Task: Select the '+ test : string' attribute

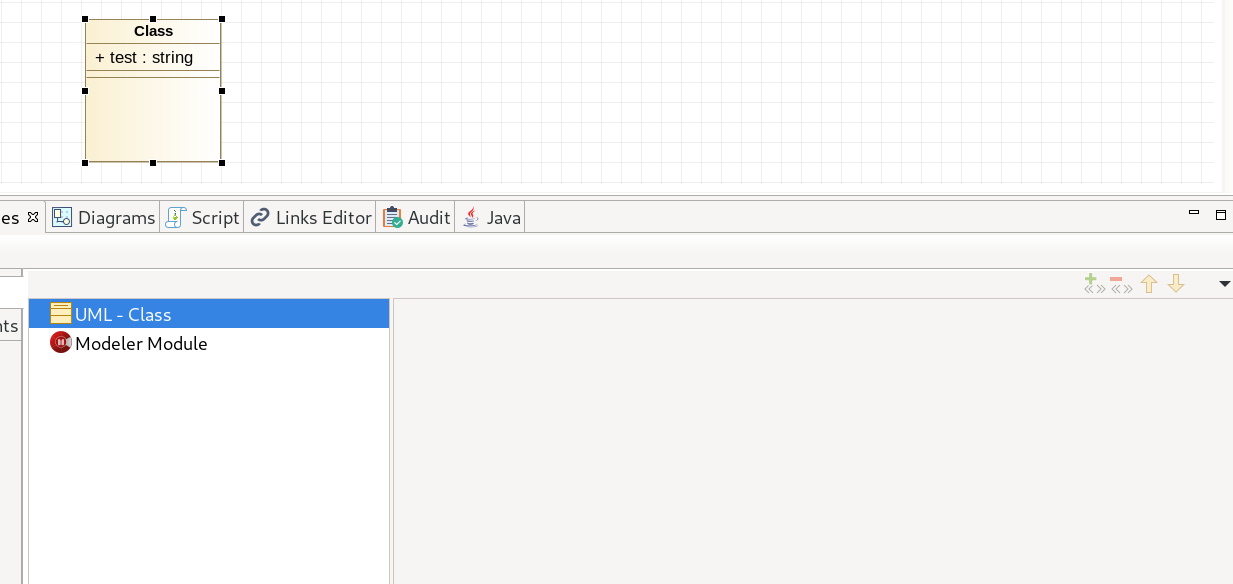Action: (x=144, y=57)
